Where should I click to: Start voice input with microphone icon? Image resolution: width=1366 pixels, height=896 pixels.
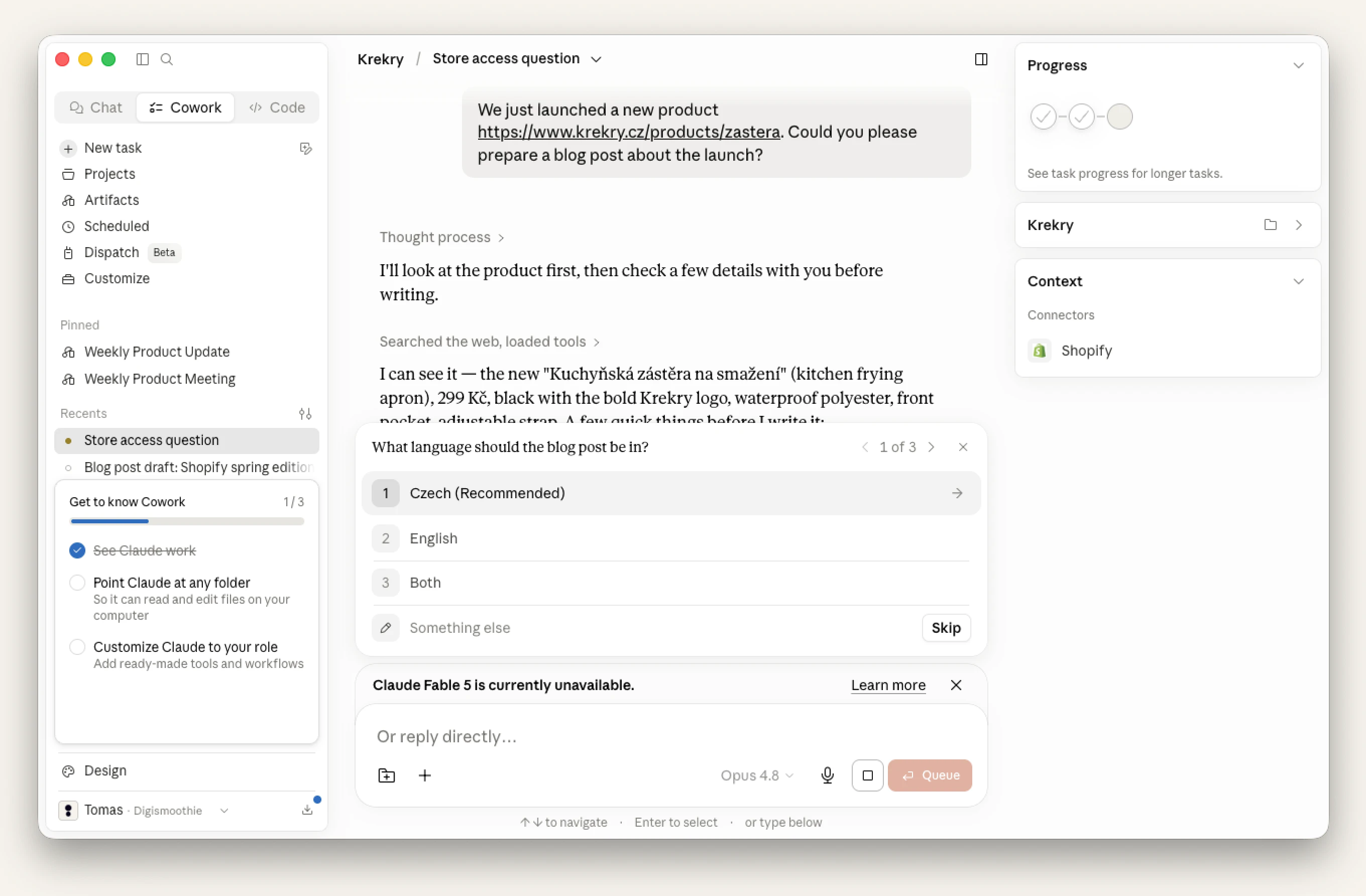(827, 775)
